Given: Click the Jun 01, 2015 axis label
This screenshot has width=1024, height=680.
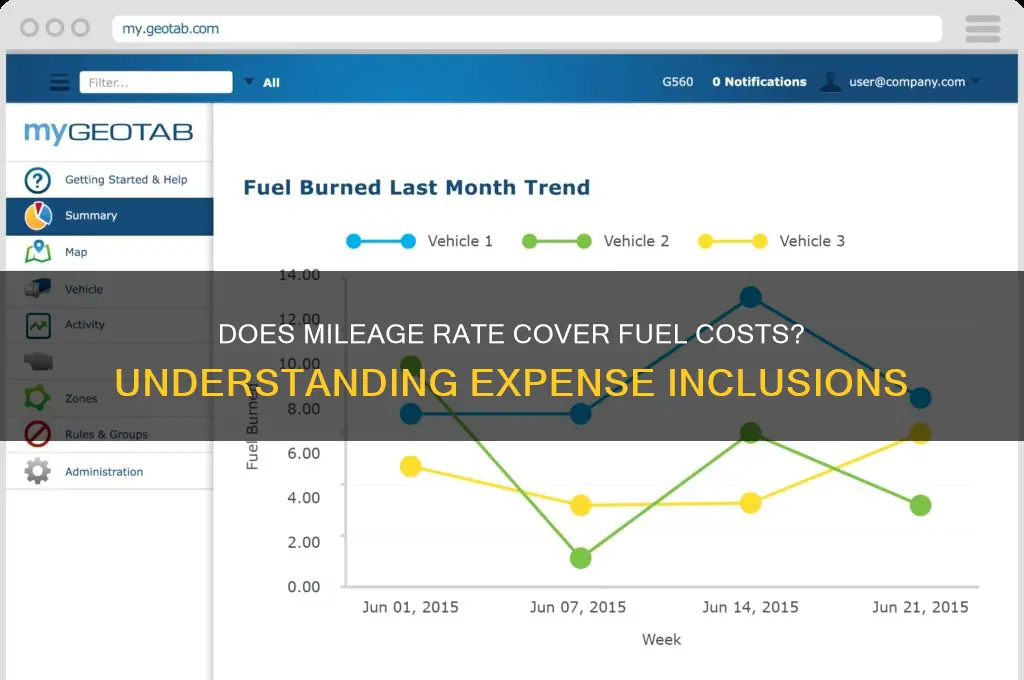Looking at the screenshot, I should (x=410, y=607).
